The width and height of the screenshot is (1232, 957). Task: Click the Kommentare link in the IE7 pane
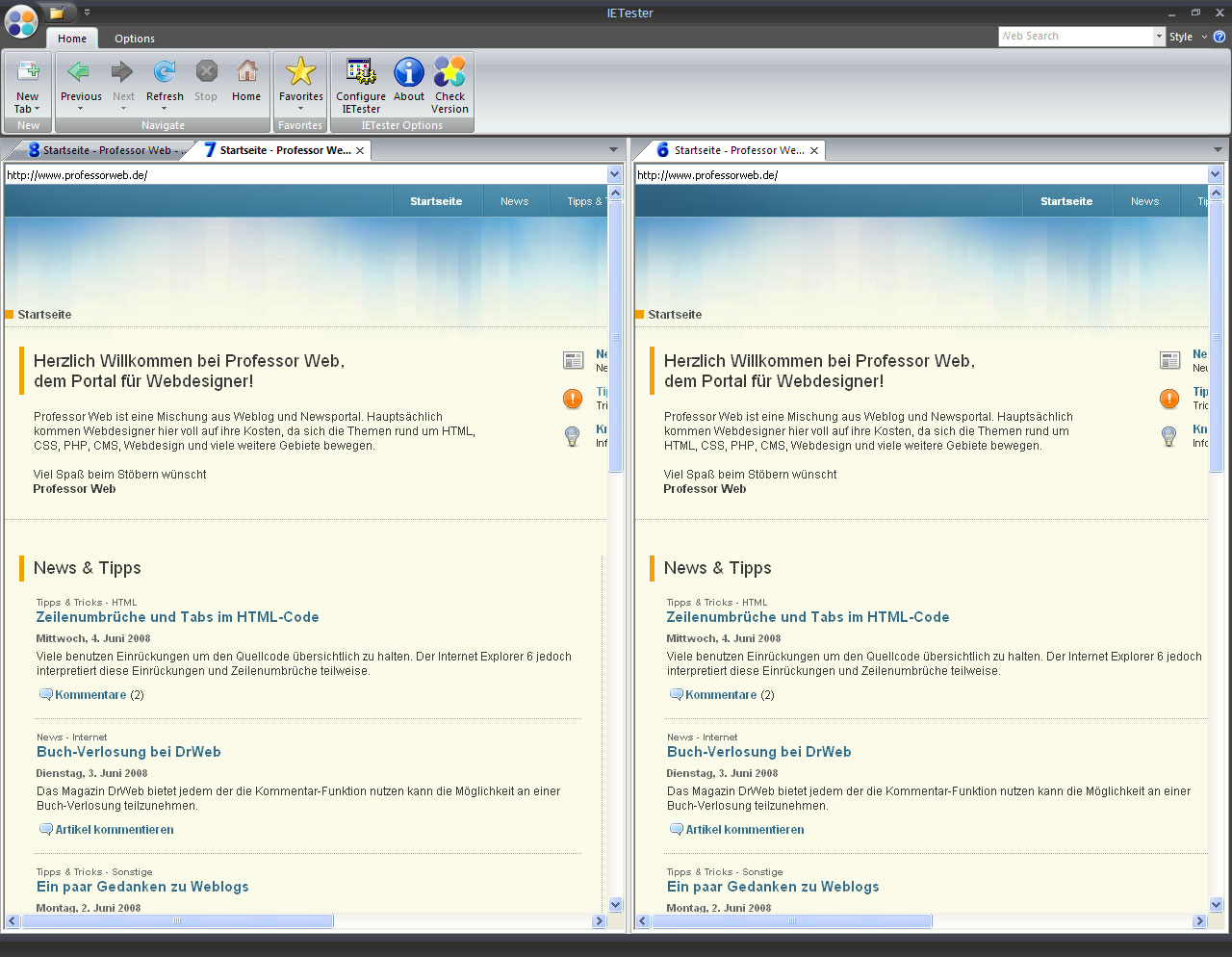[90, 695]
